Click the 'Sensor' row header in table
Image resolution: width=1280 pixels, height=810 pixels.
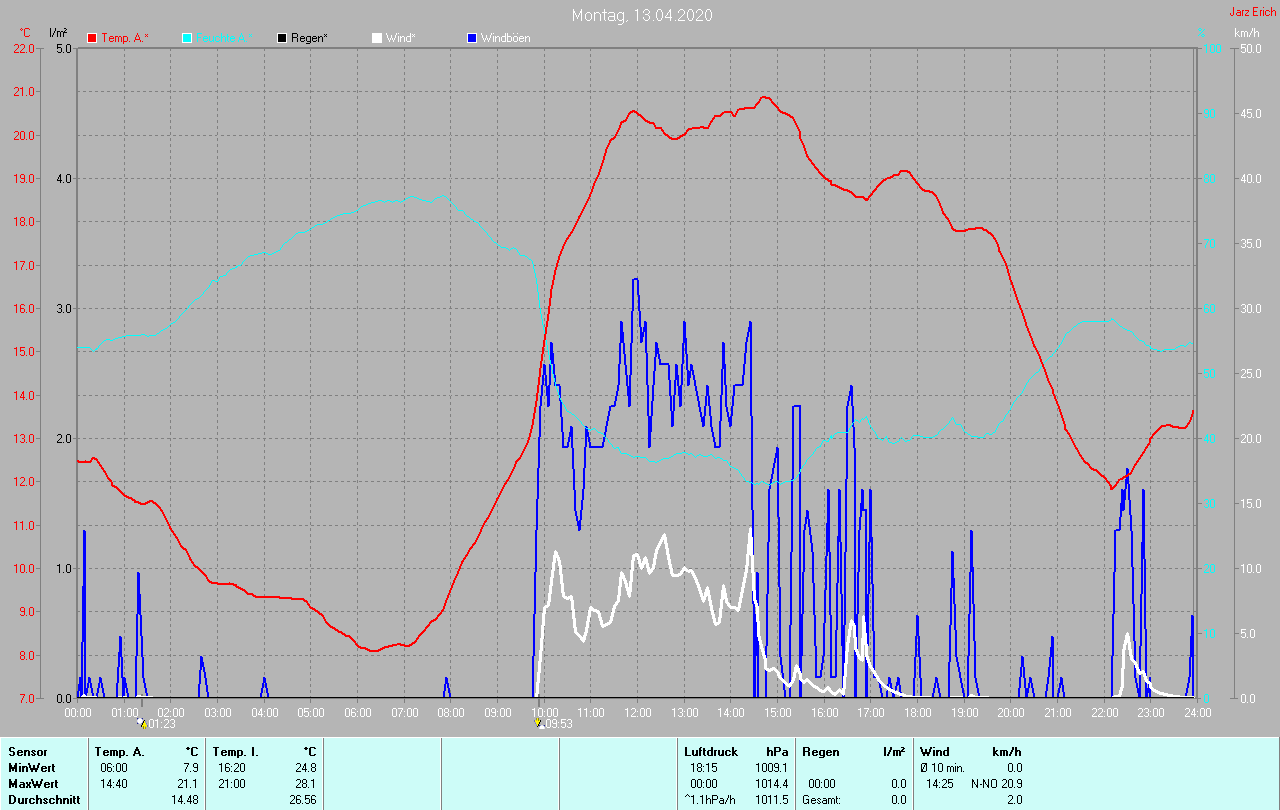pyautogui.click(x=27, y=751)
